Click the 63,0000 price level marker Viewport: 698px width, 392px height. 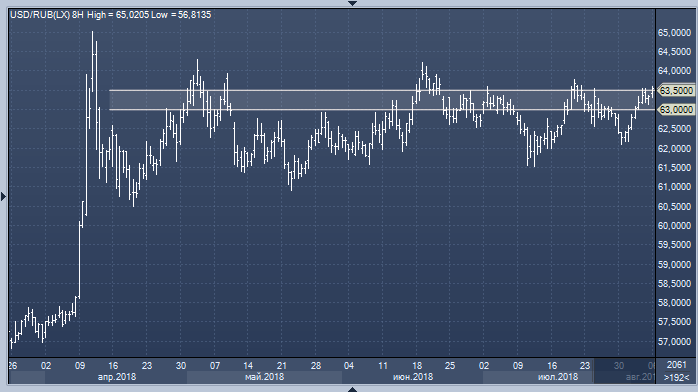[x=676, y=109]
